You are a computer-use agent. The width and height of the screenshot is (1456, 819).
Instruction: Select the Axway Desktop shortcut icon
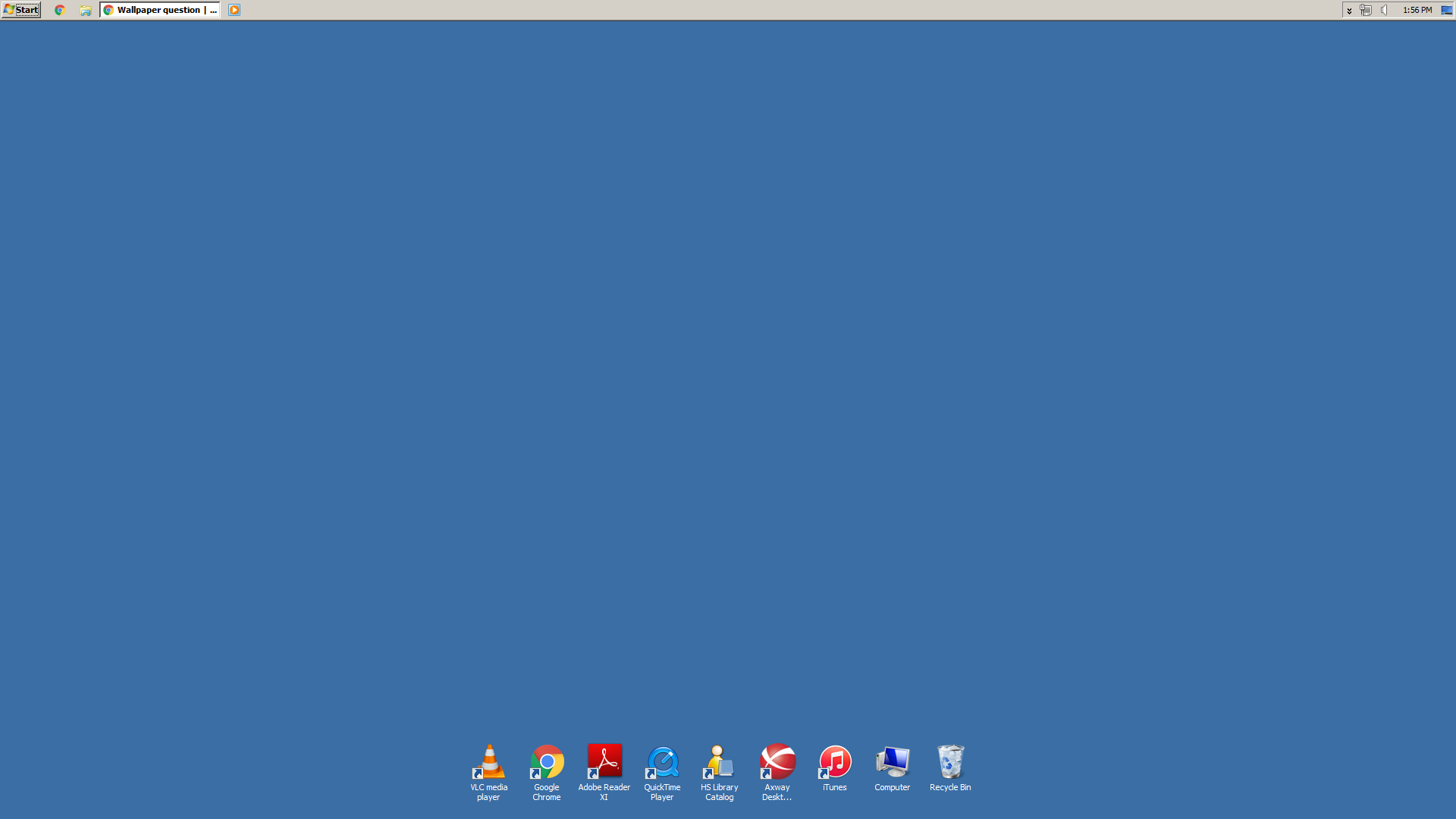777,773
